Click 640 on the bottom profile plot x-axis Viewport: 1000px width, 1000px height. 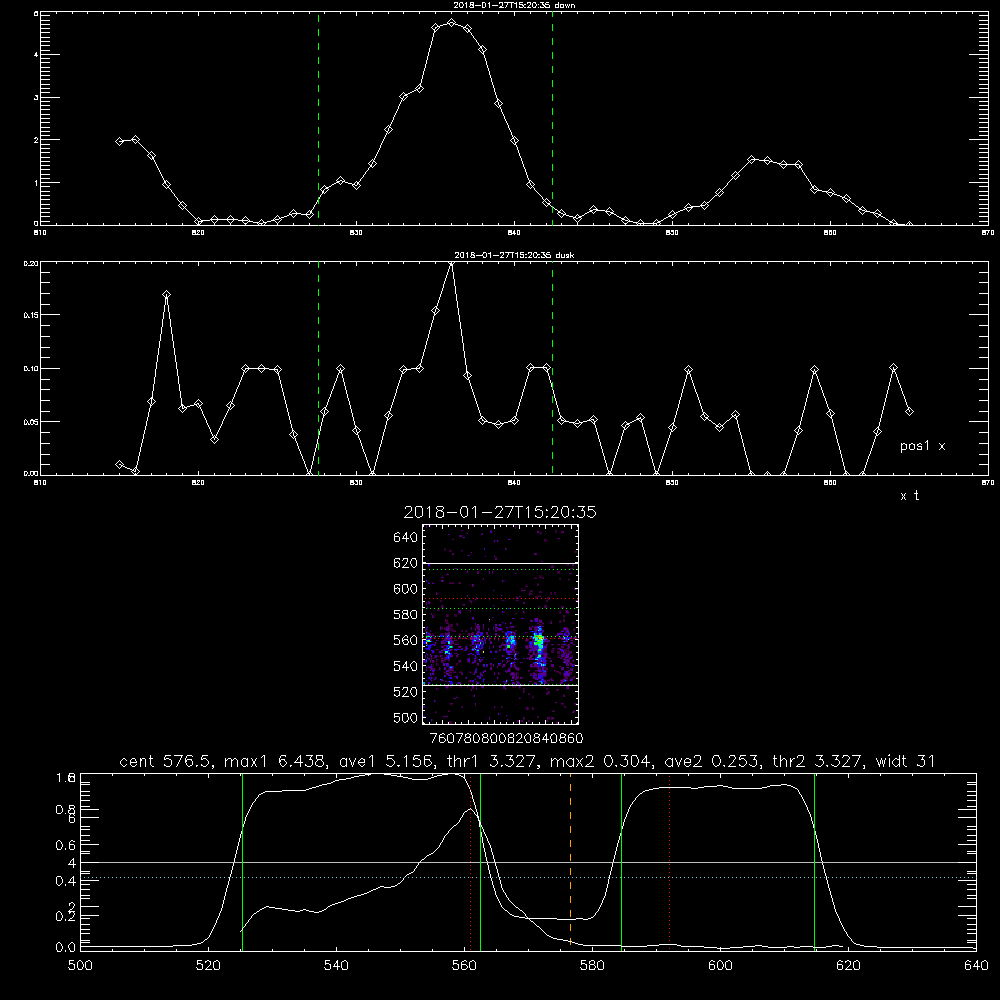point(976,966)
